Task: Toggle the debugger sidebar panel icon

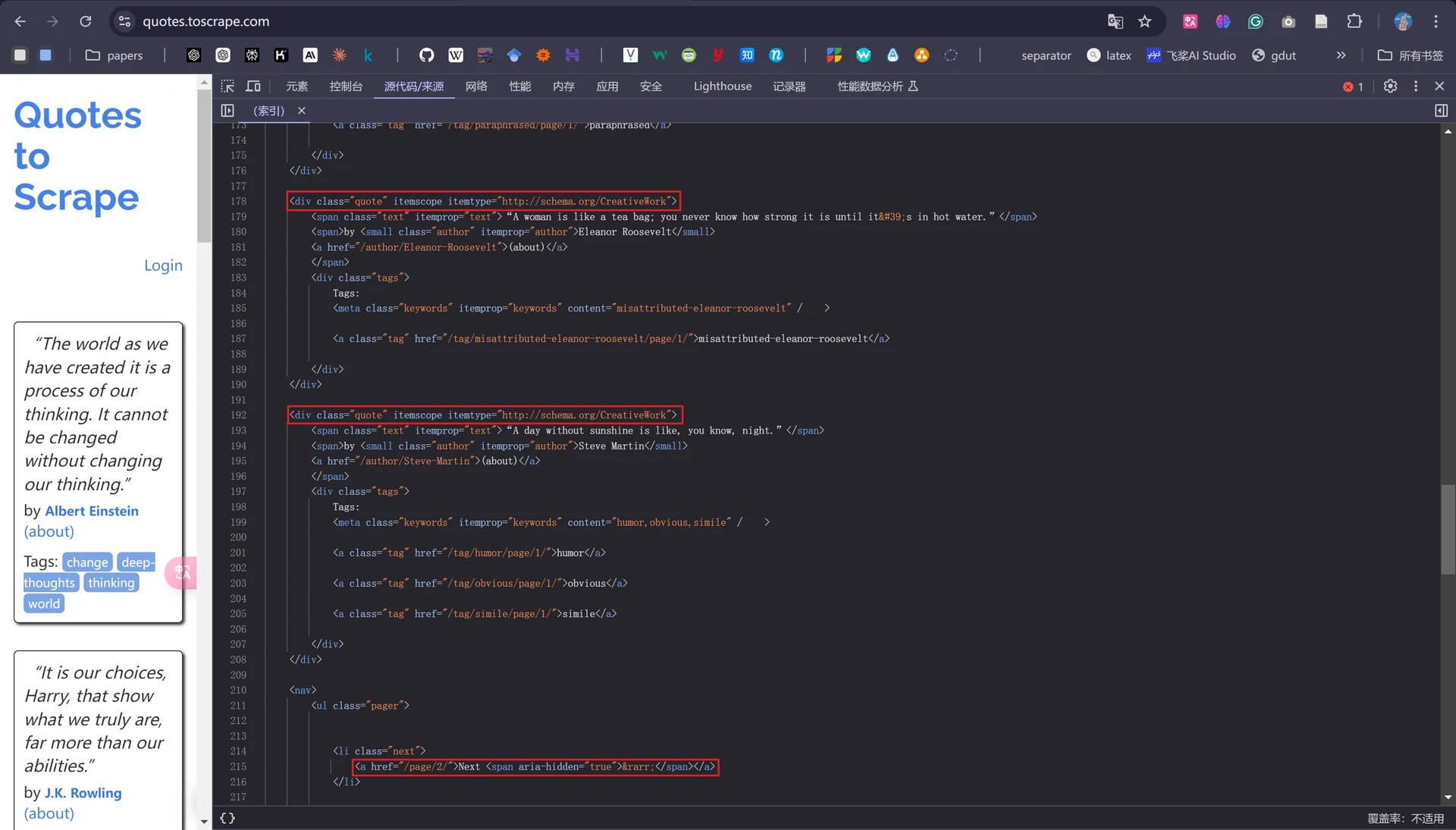Action: coord(1441,111)
